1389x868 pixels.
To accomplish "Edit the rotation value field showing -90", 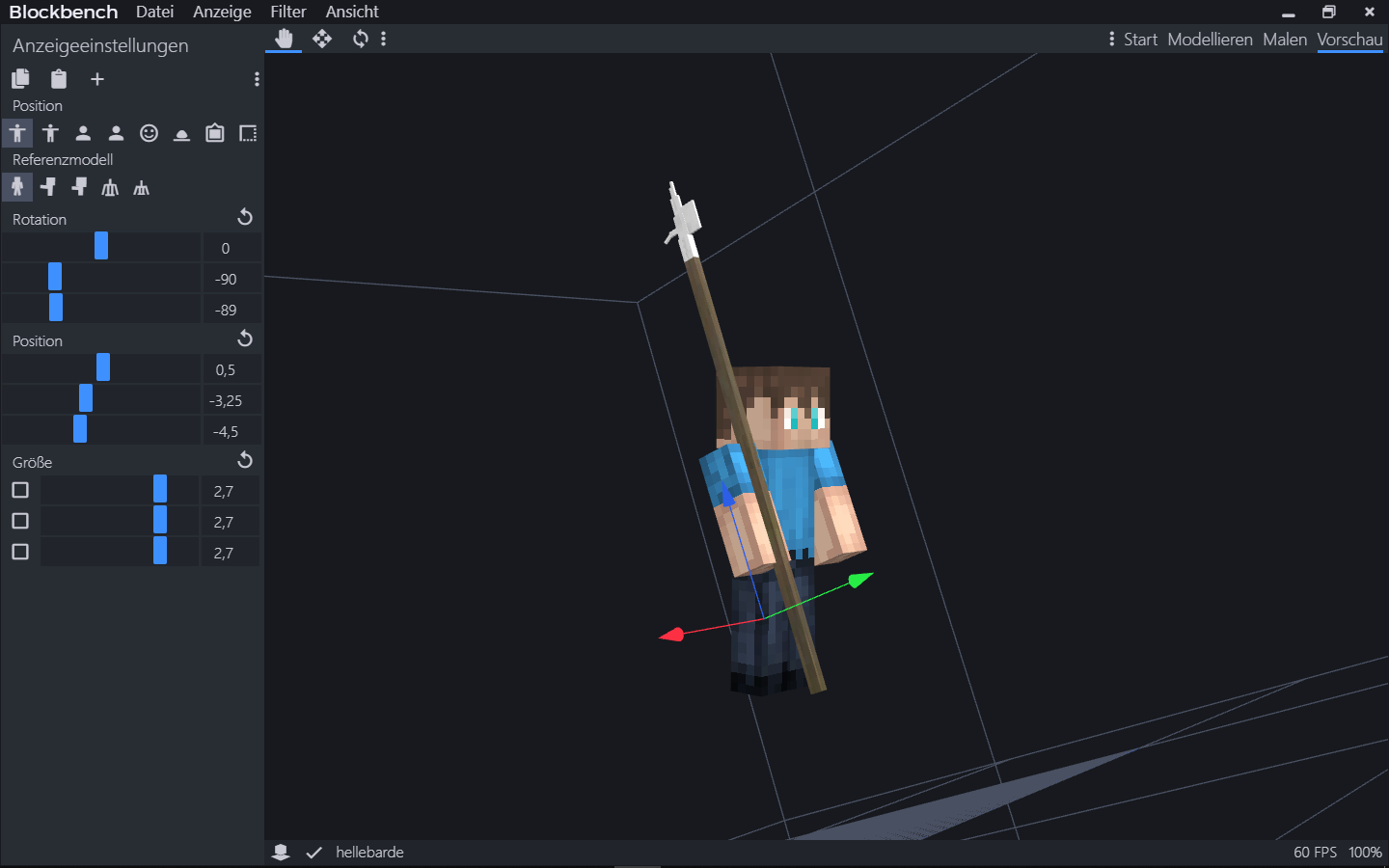I will [231, 279].
